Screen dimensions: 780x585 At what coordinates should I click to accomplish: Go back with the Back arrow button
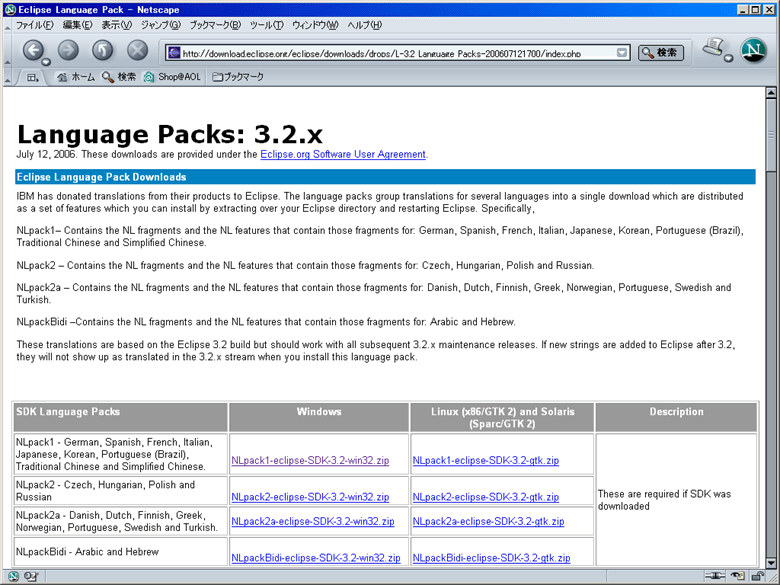coord(33,50)
